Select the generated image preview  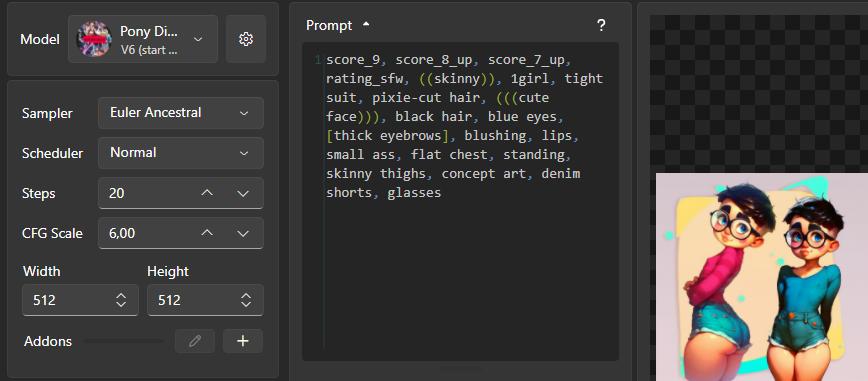[762, 277]
